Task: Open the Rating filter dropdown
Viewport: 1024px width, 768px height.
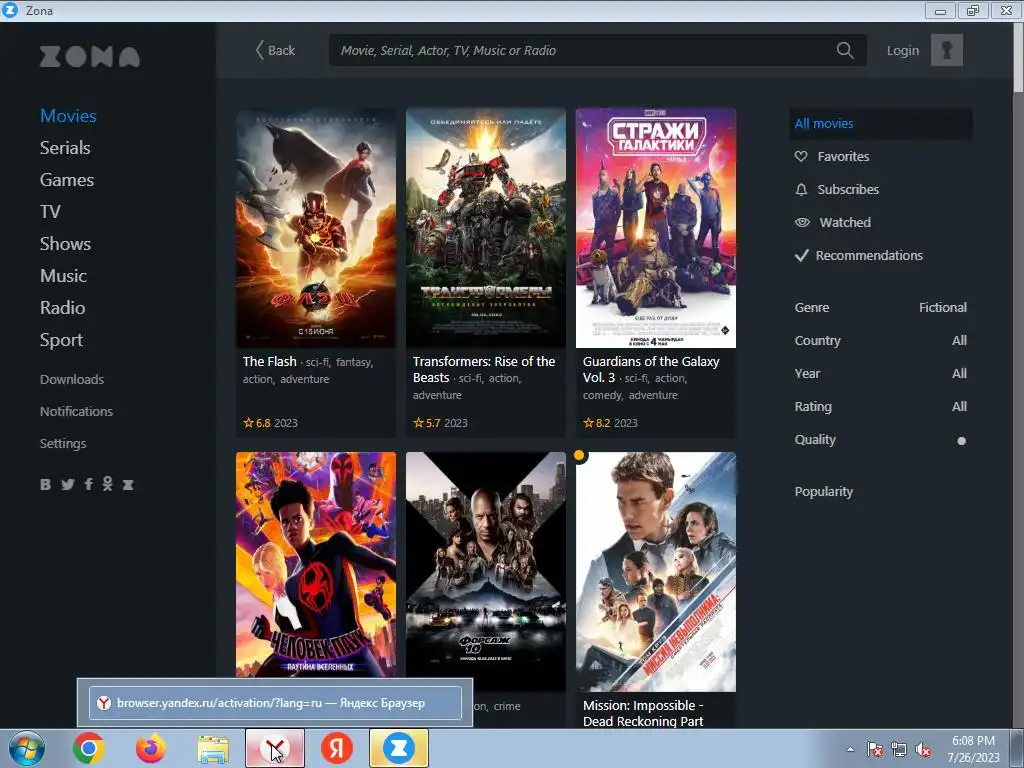Action: pyautogui.click(x=880, y=407)
